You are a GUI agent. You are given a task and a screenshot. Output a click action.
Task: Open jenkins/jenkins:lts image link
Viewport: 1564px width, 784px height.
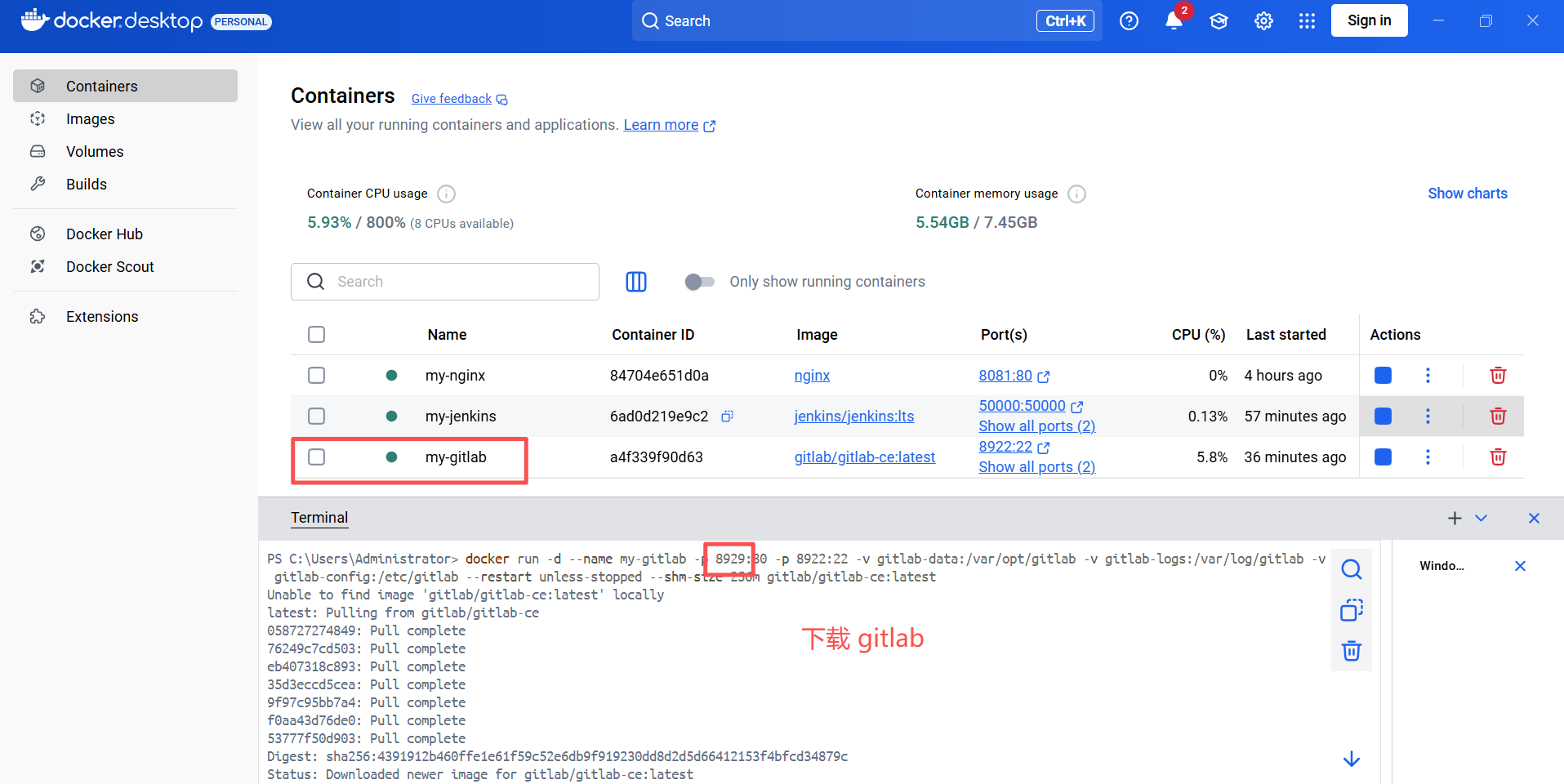pos(854,416)
